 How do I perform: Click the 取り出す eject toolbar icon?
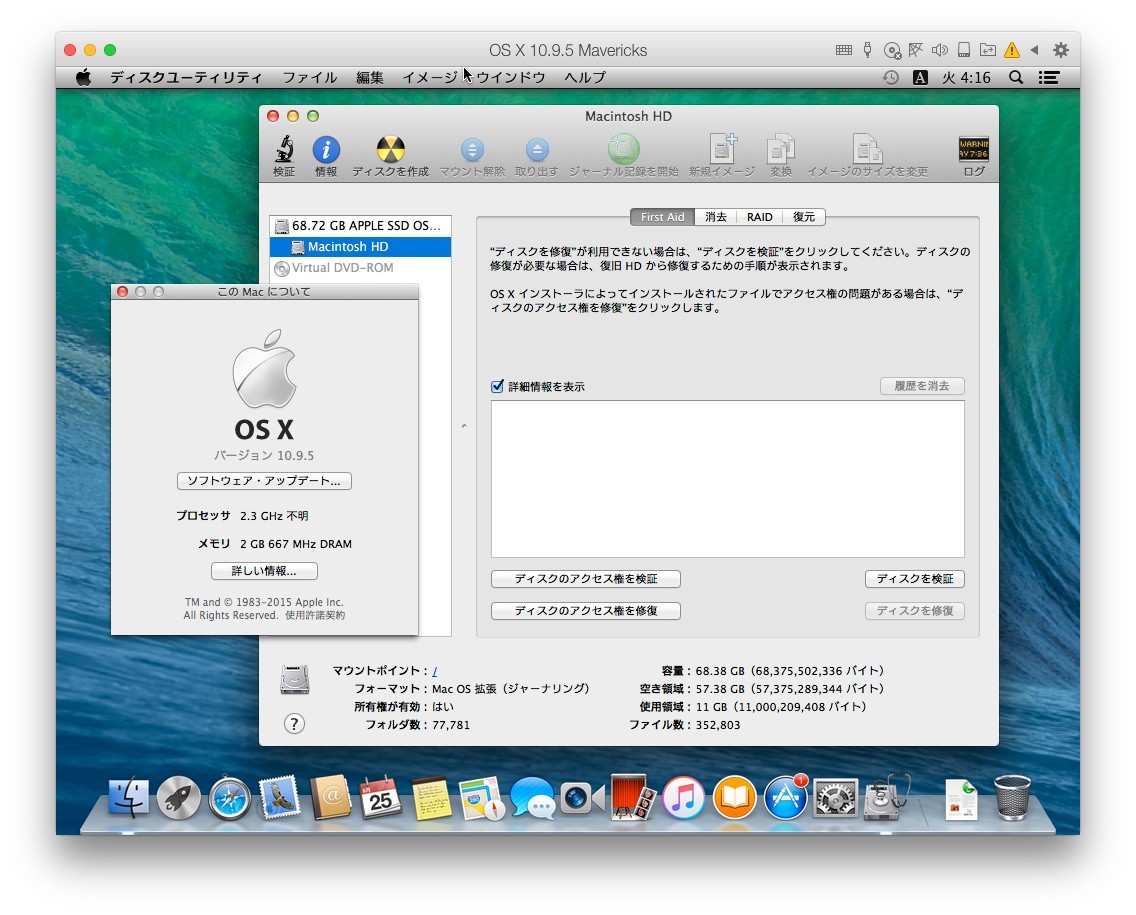point(537,156)
